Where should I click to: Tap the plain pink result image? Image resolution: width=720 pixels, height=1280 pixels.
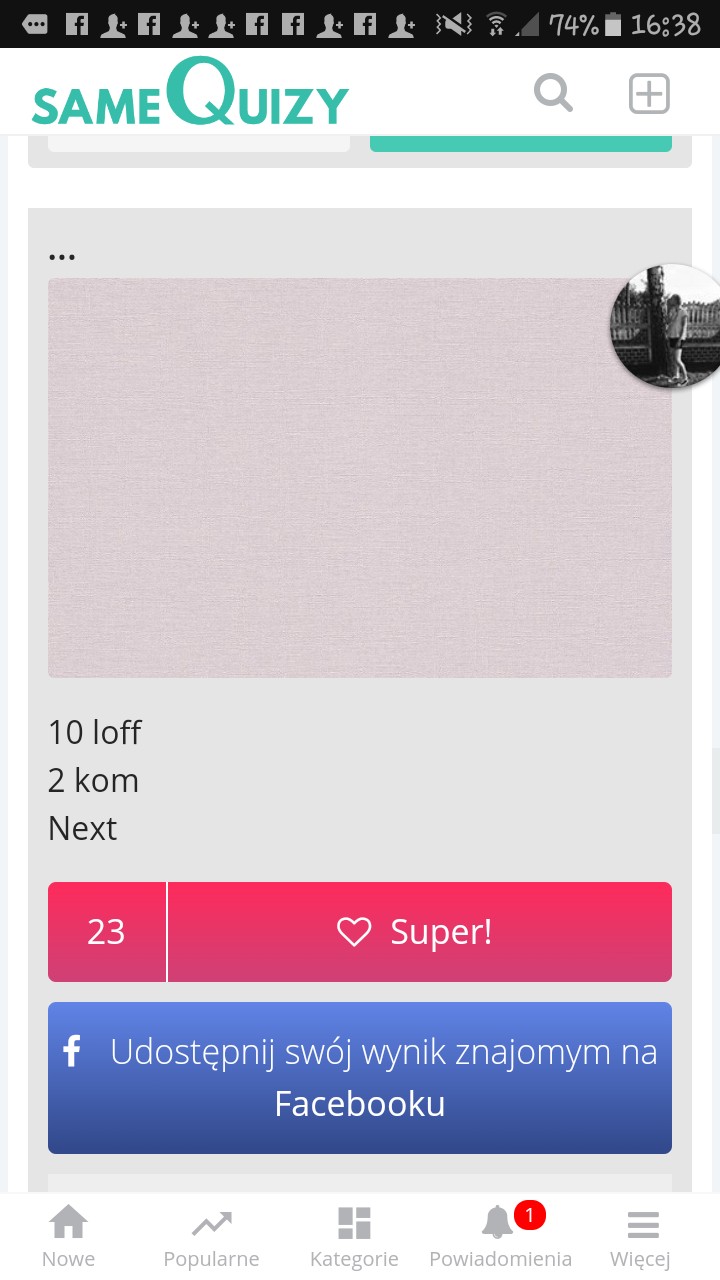[x=360, y=478]
